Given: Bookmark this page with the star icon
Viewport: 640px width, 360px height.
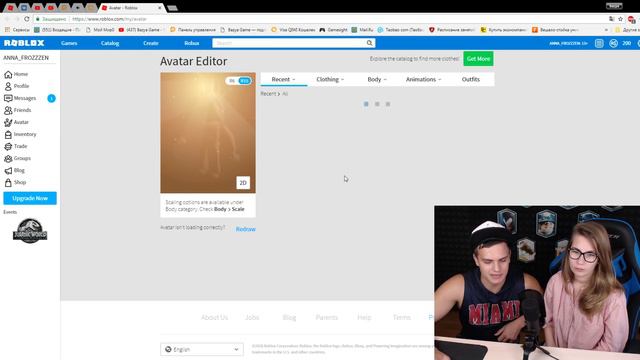Looking at the screenshot, I should 620,19.
